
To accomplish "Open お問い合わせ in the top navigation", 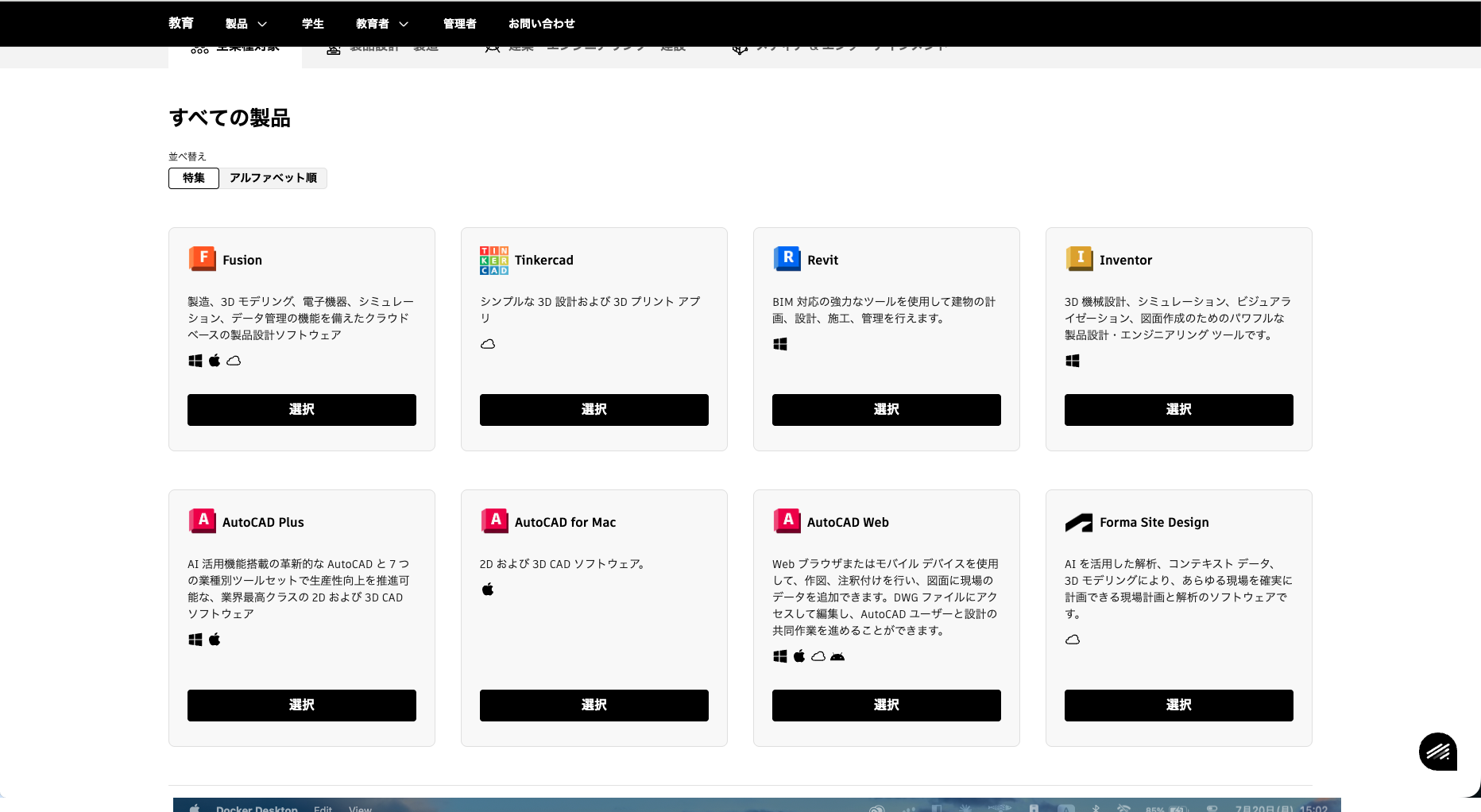I will tap(542, 24).
